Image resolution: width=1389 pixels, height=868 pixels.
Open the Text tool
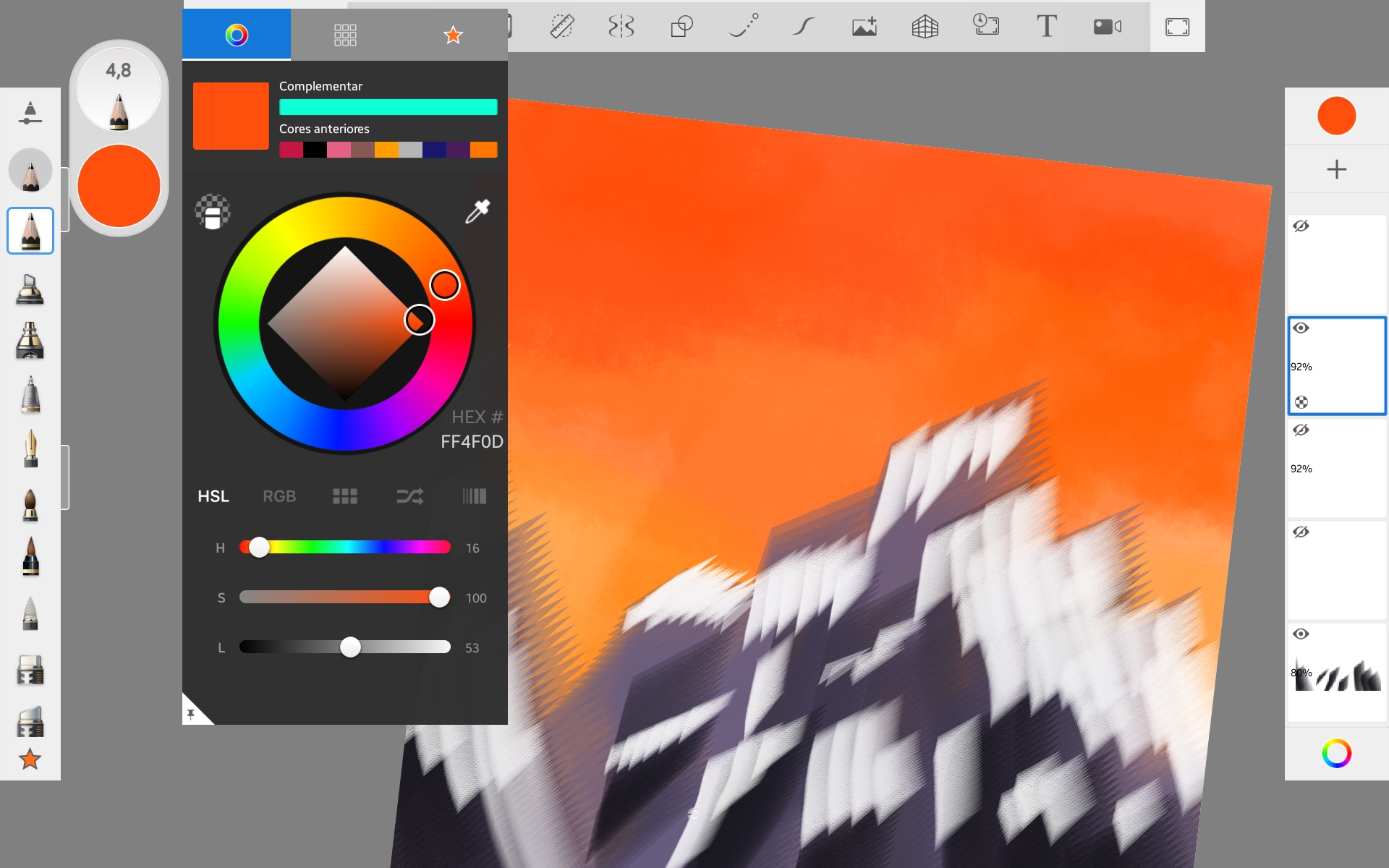[x=1046, y=27]
